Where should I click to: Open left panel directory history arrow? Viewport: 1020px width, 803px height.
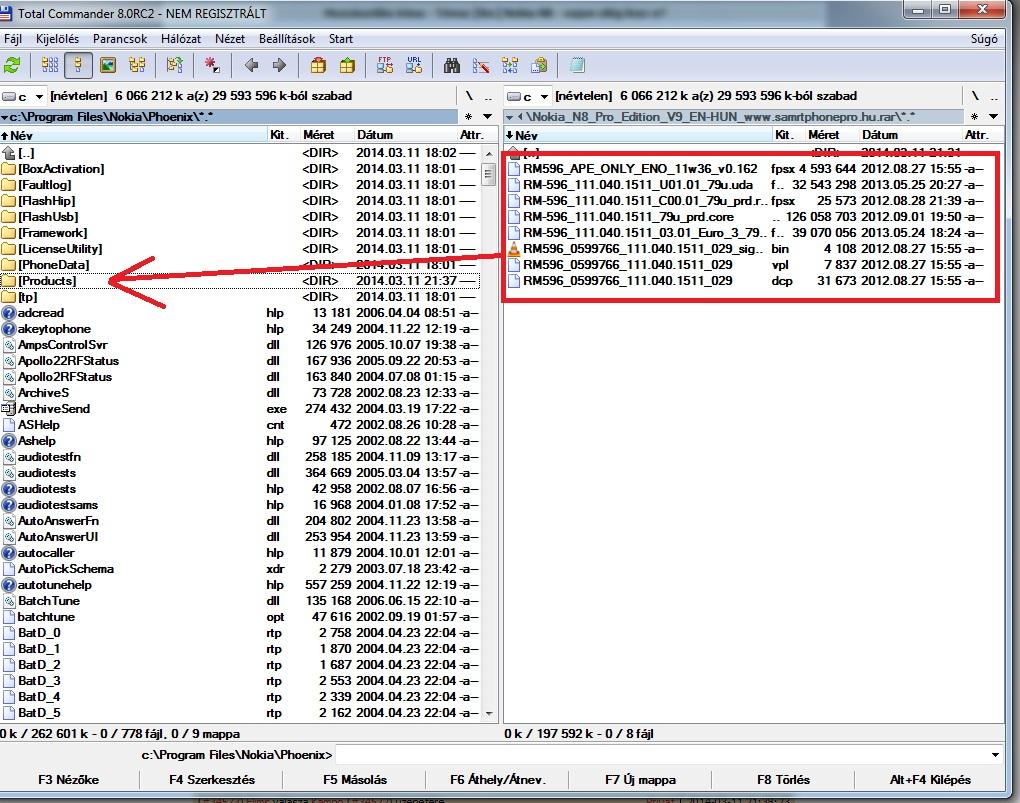point(487,116)
